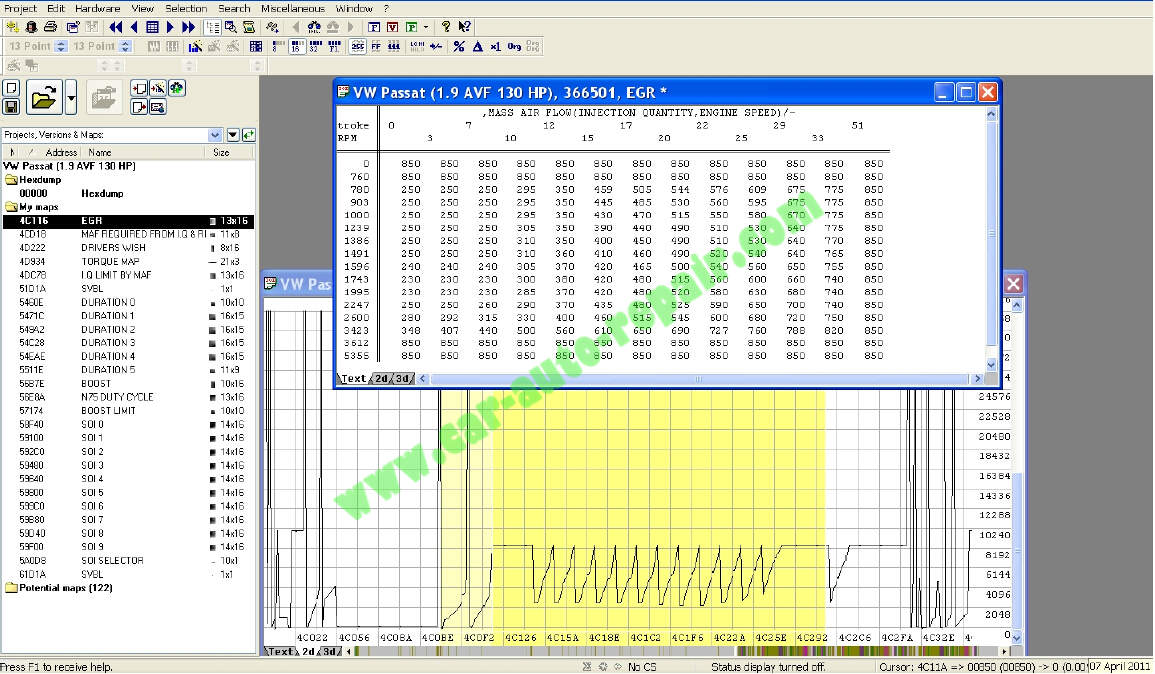Click the hexadecimal FF display icon
This screenshot has width=1155, height=674.
point(375,45)
